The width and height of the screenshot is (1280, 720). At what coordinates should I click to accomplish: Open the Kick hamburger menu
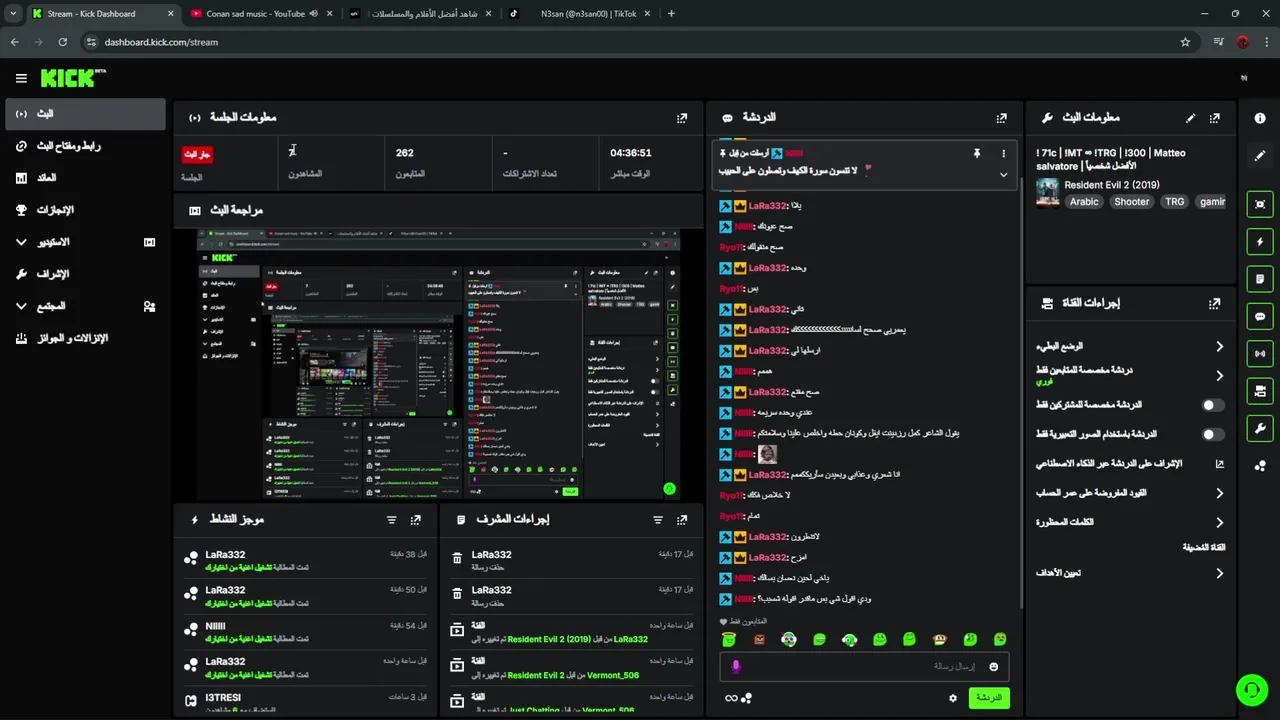click(x=21, y=78)
